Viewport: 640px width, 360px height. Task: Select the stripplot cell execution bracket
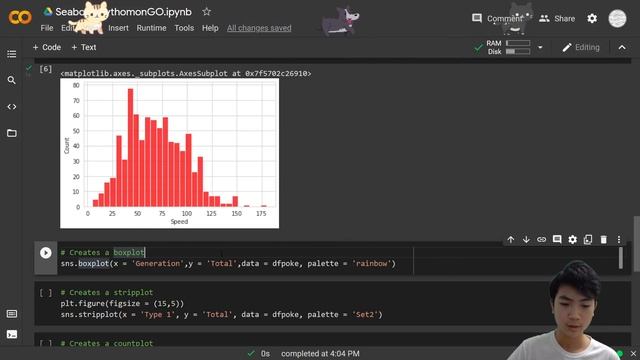click(46, 293)
